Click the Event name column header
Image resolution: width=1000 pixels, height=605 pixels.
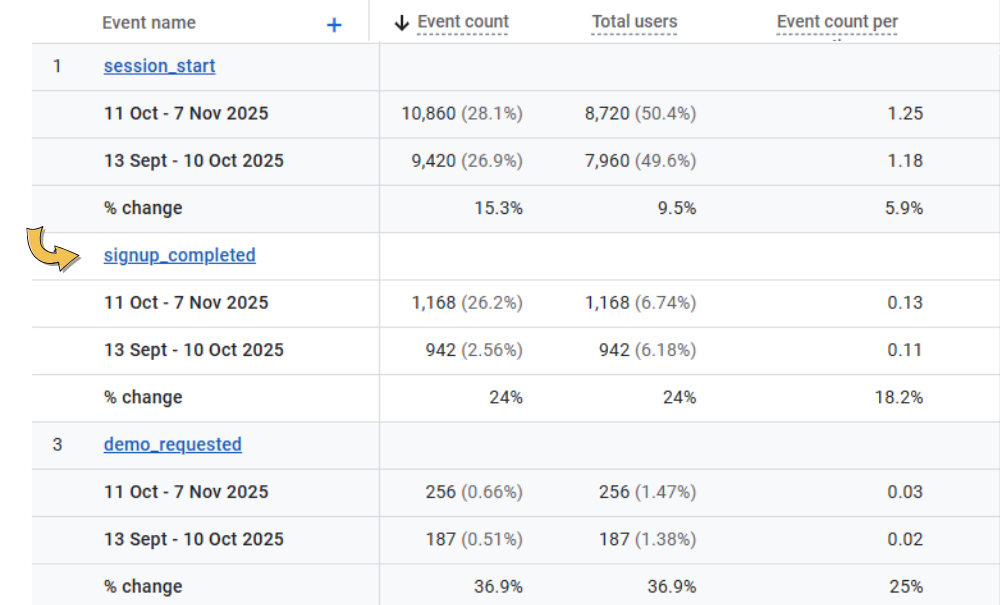[149, 23]
